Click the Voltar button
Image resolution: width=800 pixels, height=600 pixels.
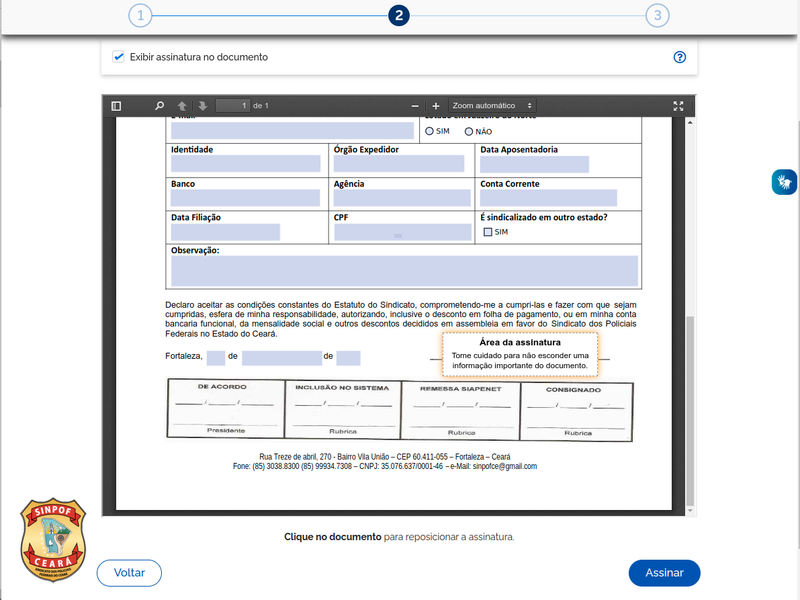pos(129,572)
